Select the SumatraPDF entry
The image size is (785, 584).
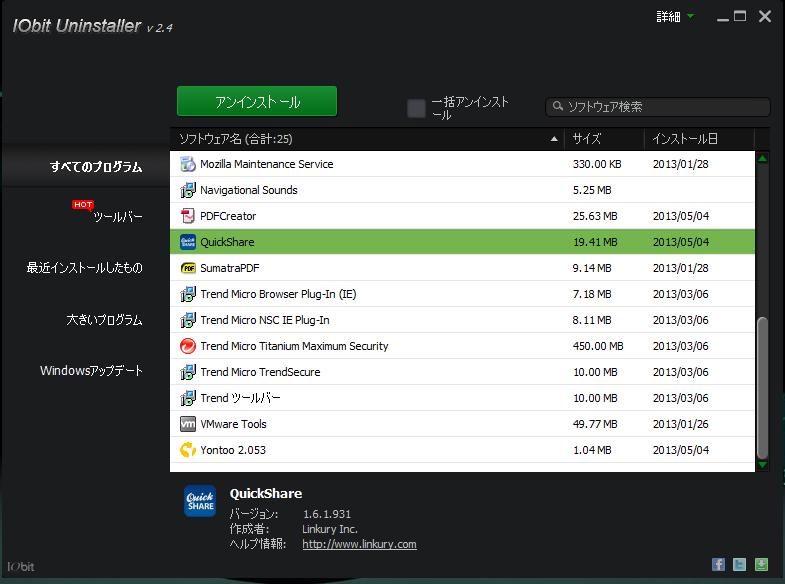click(x=462, y=268)
